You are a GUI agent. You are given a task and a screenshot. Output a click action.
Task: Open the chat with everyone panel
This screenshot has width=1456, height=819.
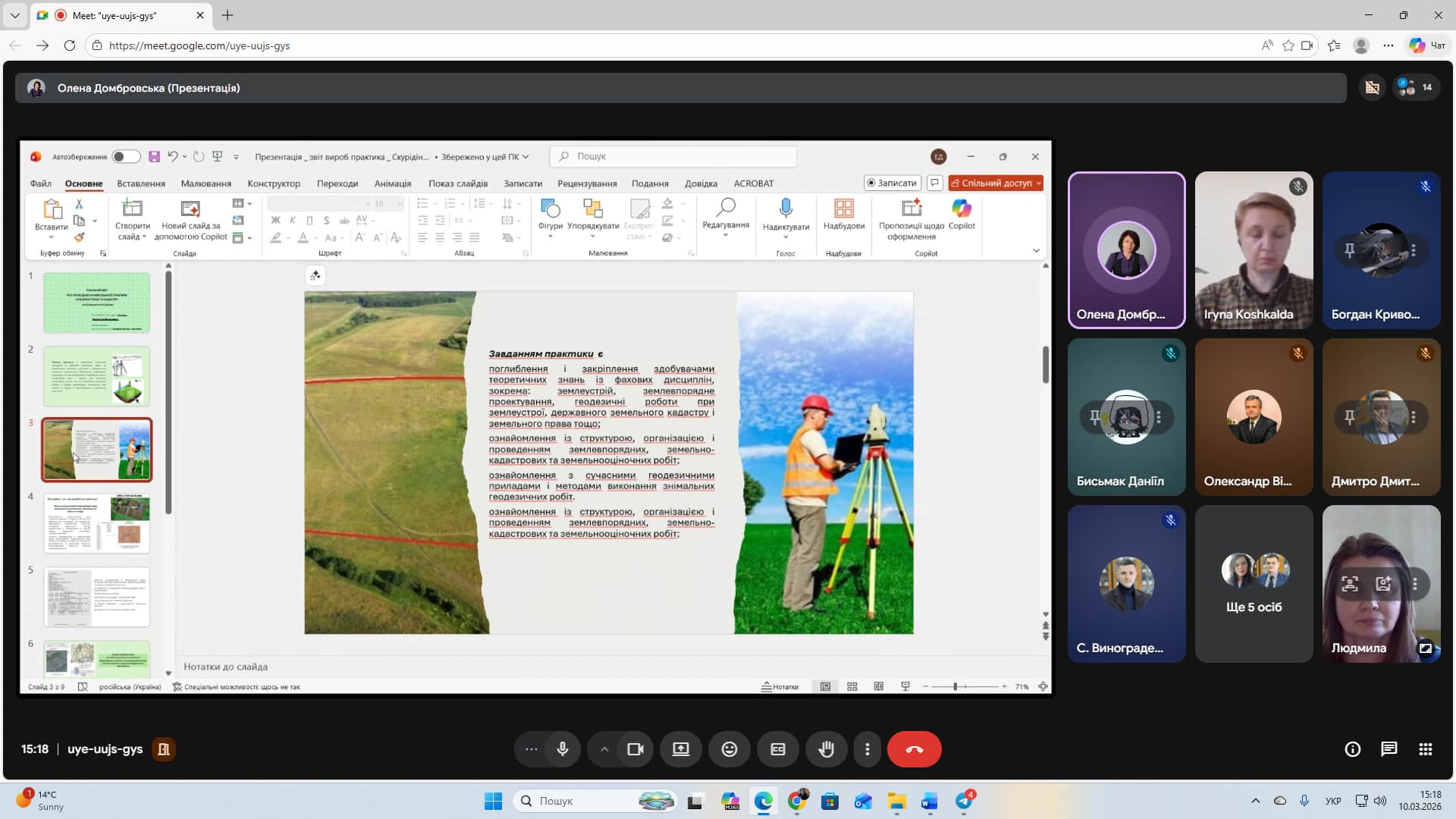coord(1389,749)
